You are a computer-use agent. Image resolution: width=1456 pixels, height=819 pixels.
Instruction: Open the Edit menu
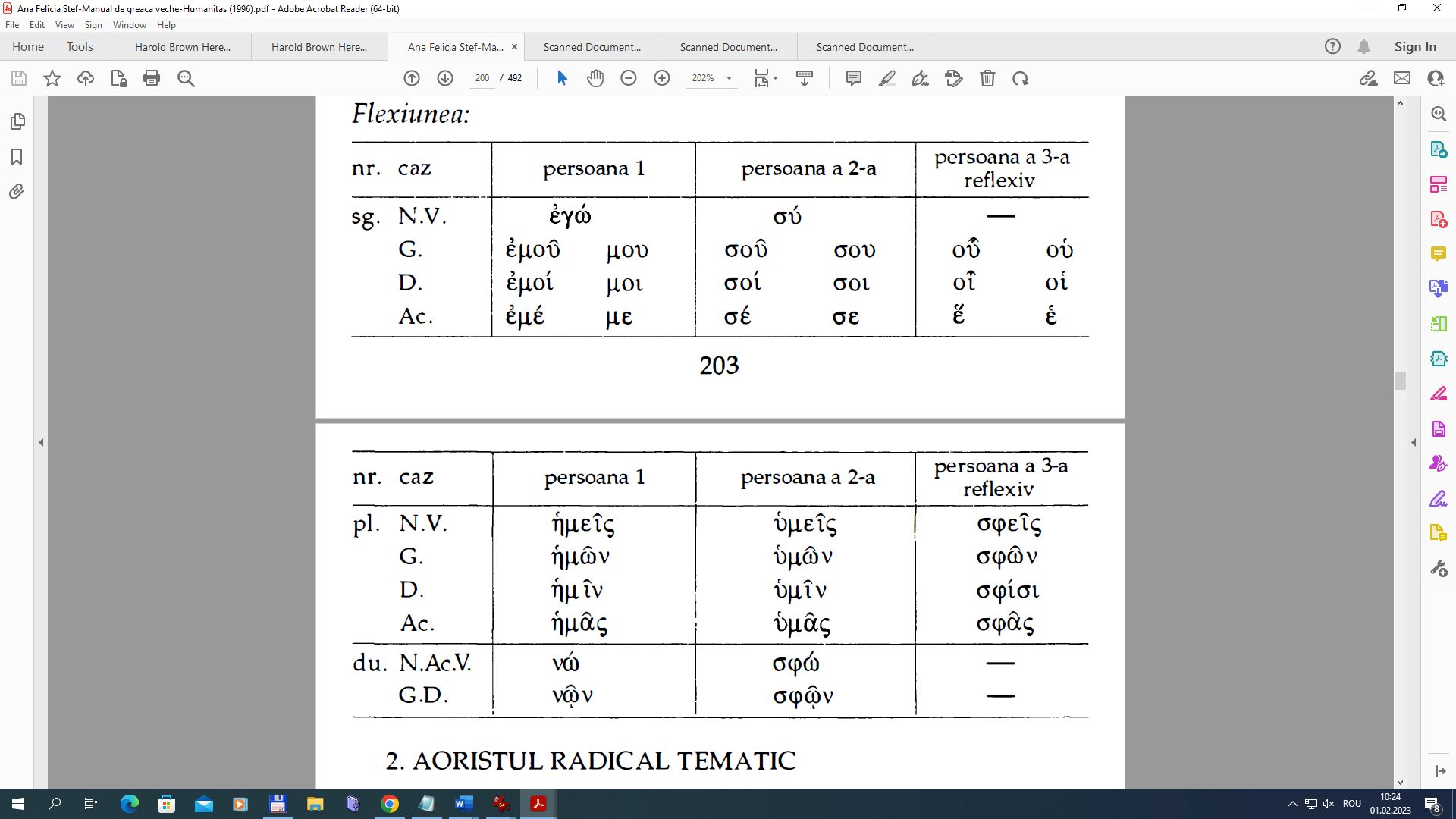pyautogui.click(x=37, y=25)
